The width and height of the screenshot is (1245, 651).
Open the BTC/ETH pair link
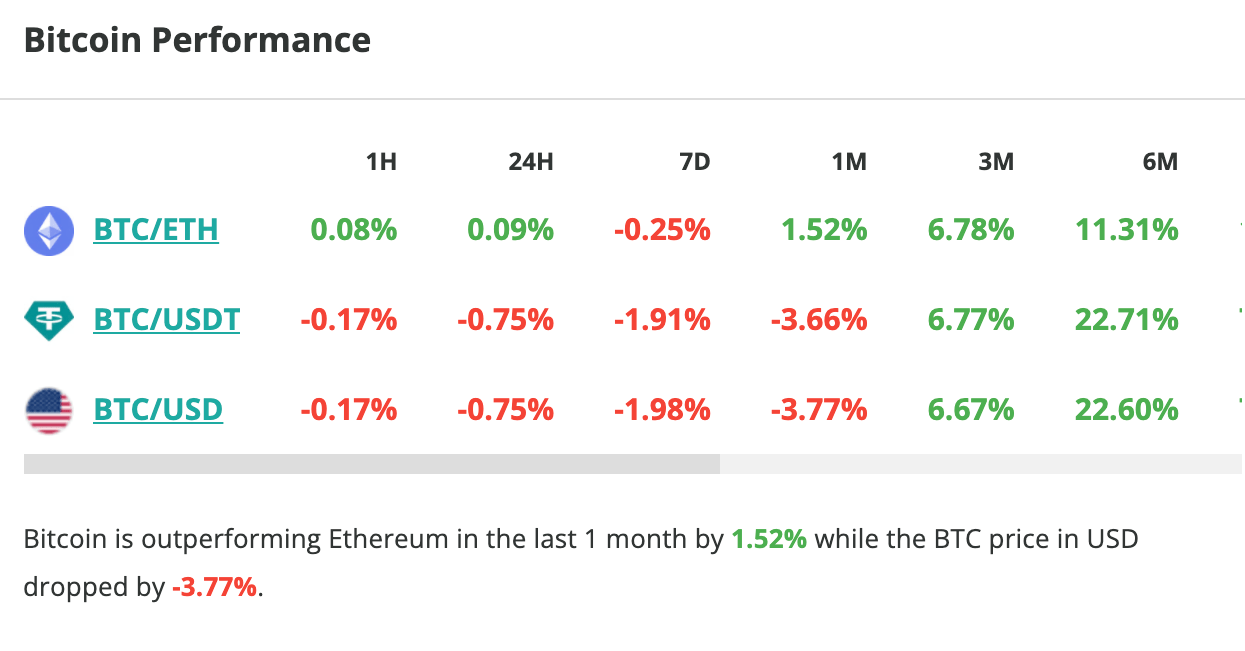pyautogui.click(x=155, y=230)
